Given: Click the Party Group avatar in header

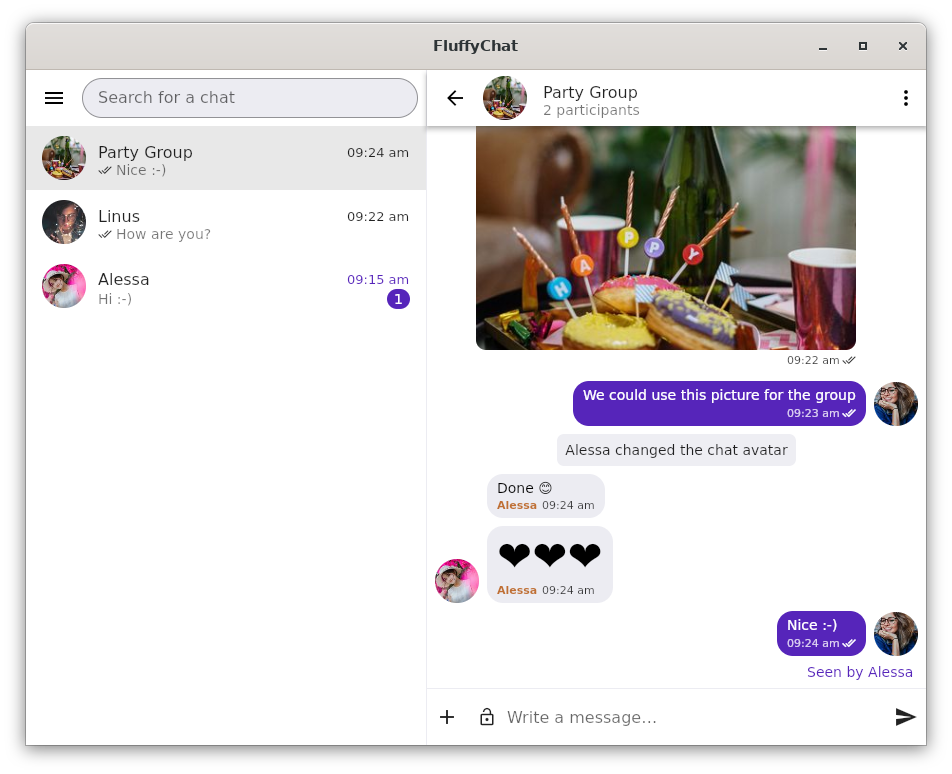Looking at the screenshot, I should 505,98.
